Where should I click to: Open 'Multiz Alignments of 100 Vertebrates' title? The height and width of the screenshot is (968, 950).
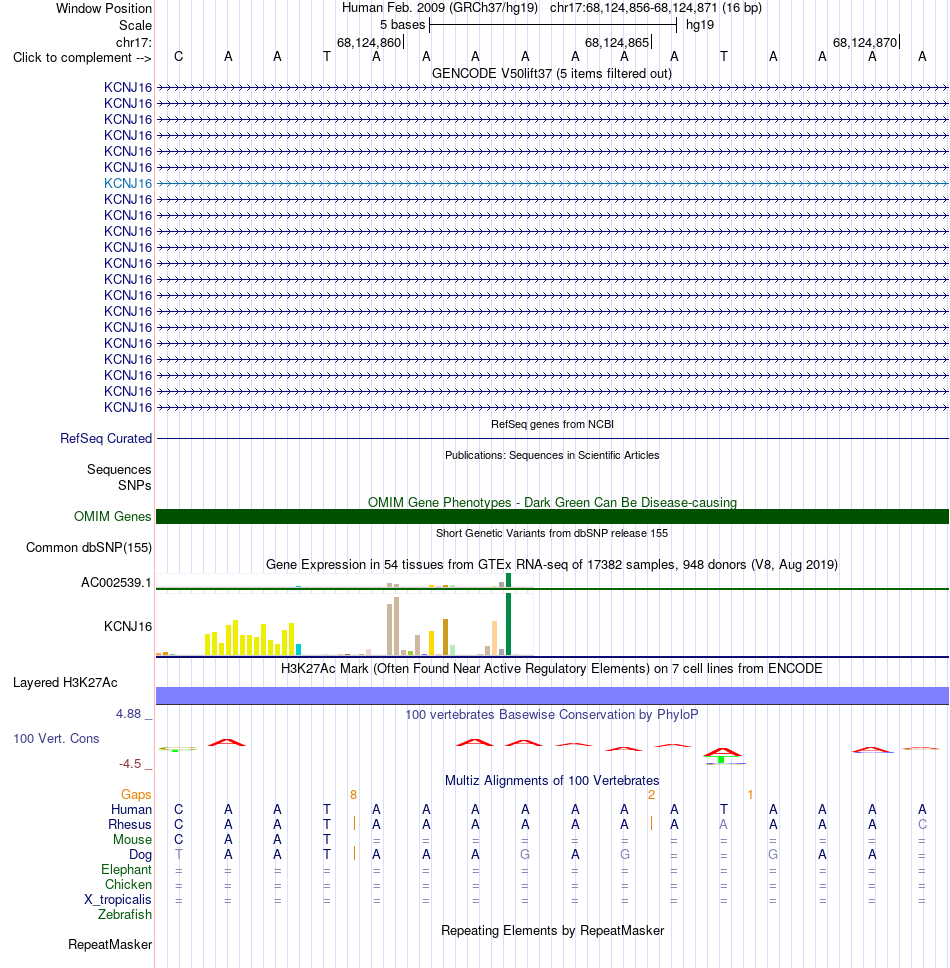click(552, 780)
